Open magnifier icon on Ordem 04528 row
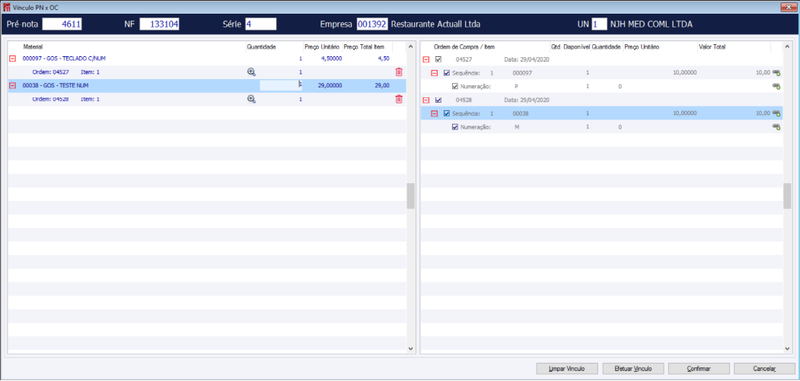800x381 pixels. [x=251, y=99]
